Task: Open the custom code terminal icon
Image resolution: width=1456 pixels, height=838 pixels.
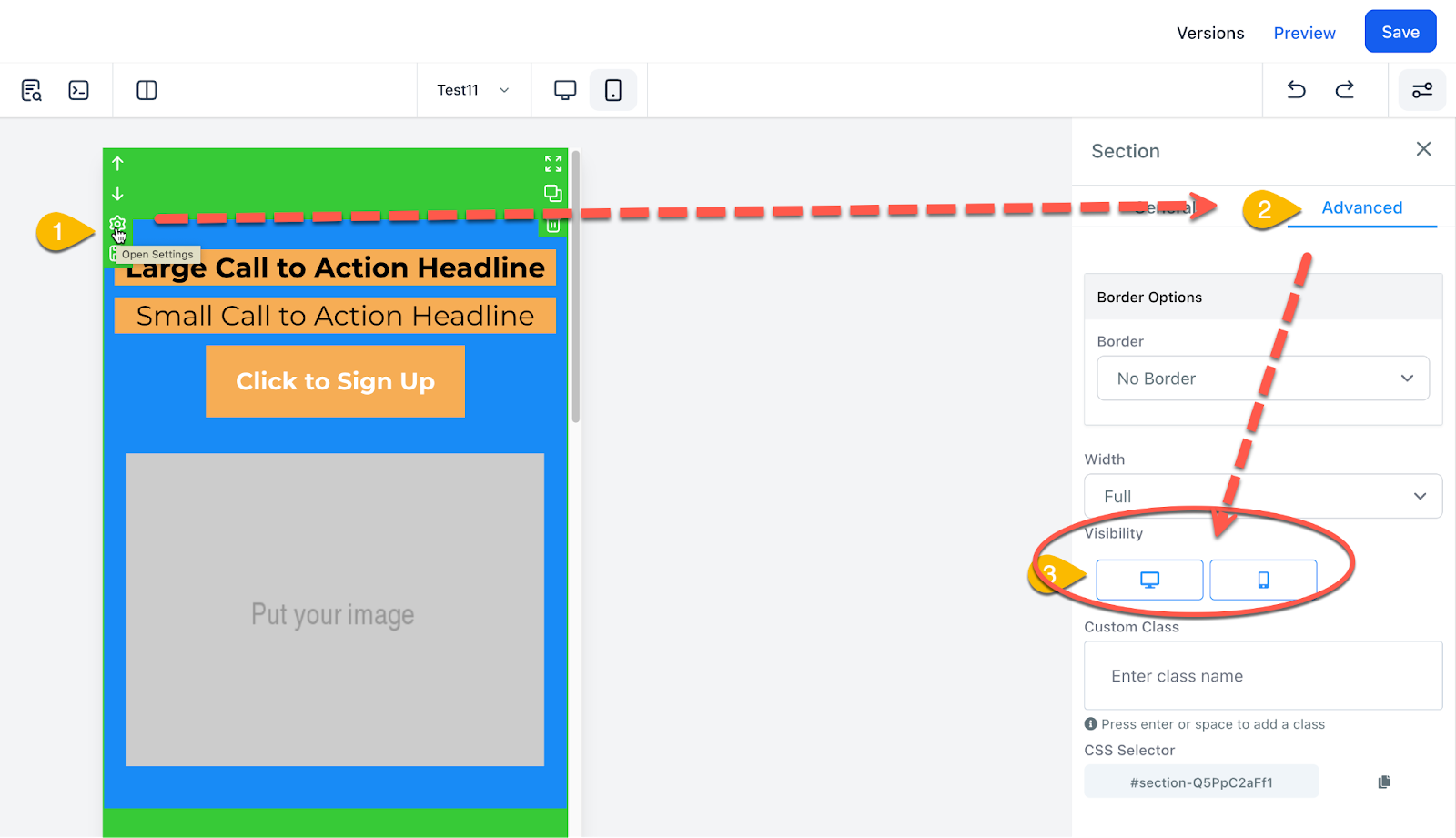Action: point(79,90)
